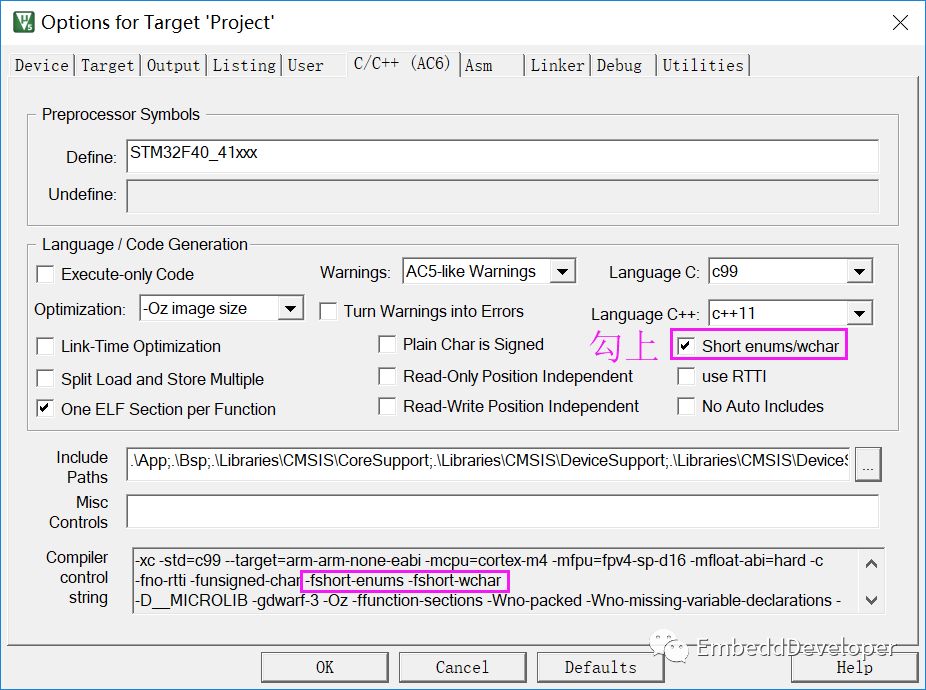926x690 pixels.
Task: Click compiler control string scroll-up arrow
Action: [x=871, y=564]
